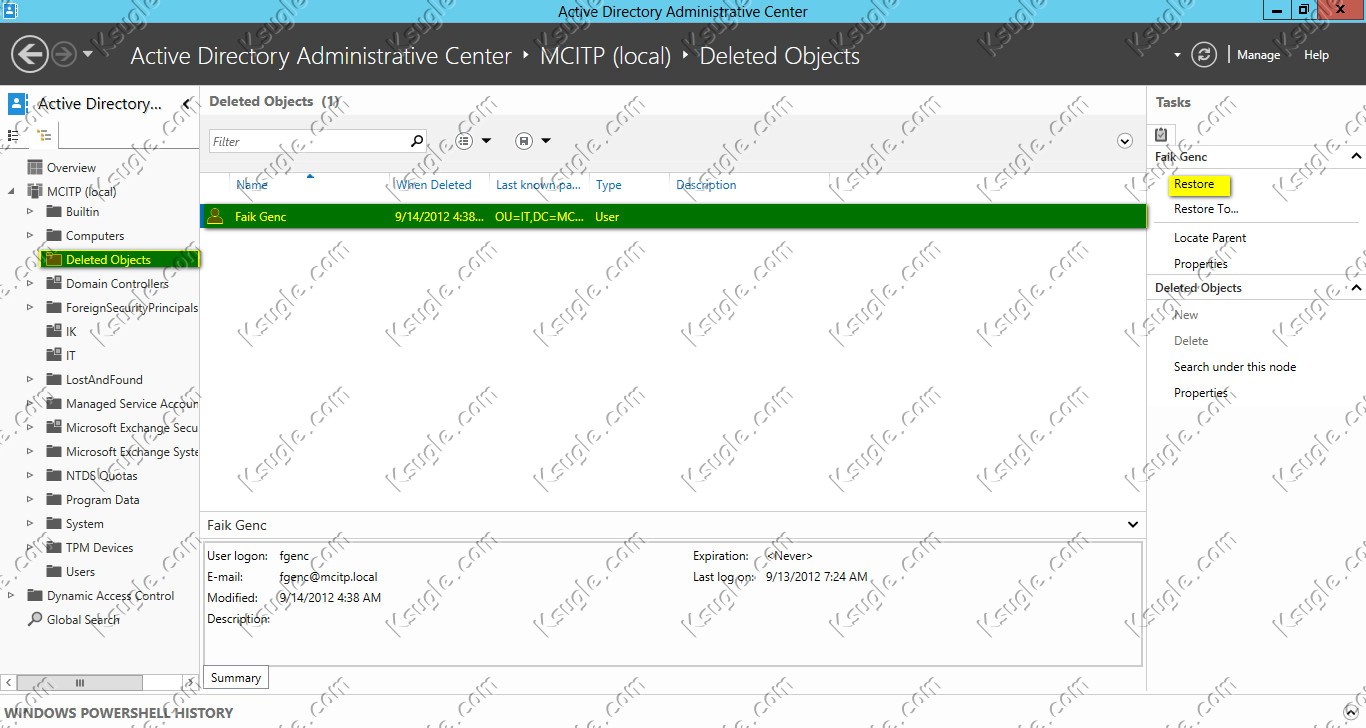Collapse the Faik Genc preview pane chevron

click(1133, 525)
